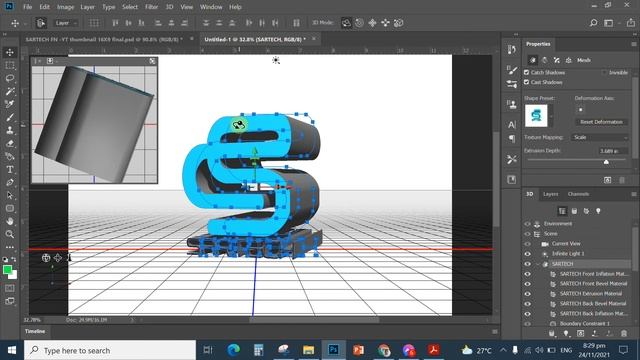Viewport: 640px width, 360px height.
Task: Select the Rectangular Marquee tool
Action: 10,65
